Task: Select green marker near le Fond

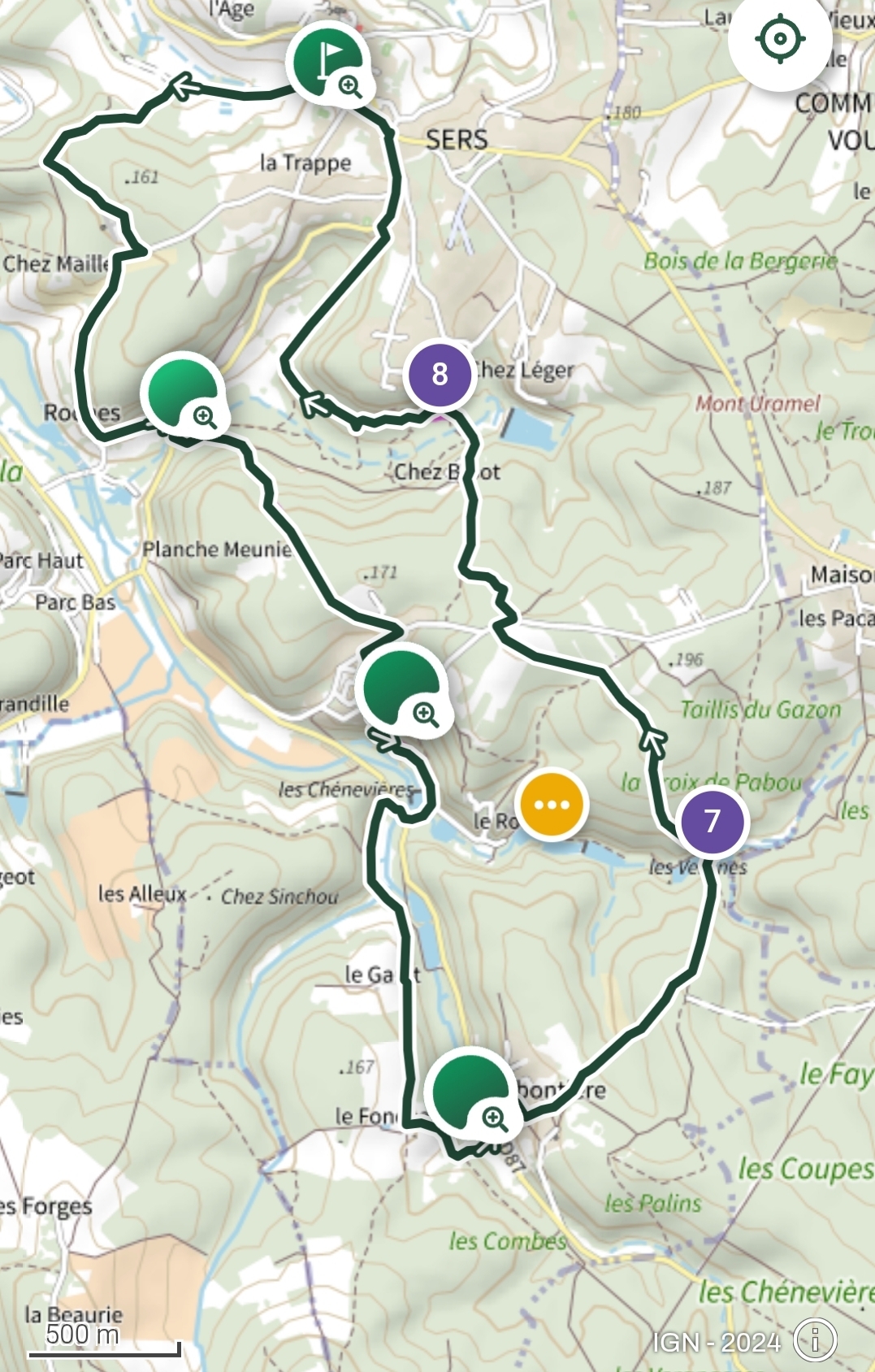Action: 471,1092
